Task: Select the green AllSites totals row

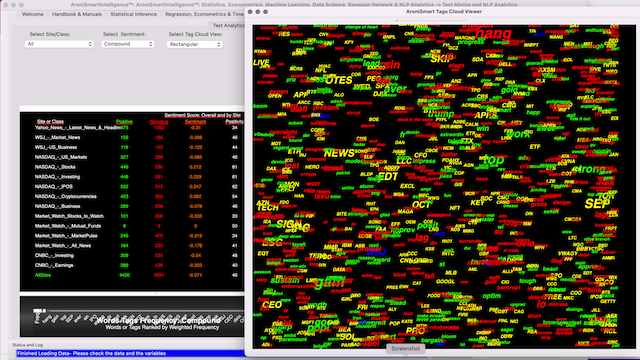Action: (132, 275)
